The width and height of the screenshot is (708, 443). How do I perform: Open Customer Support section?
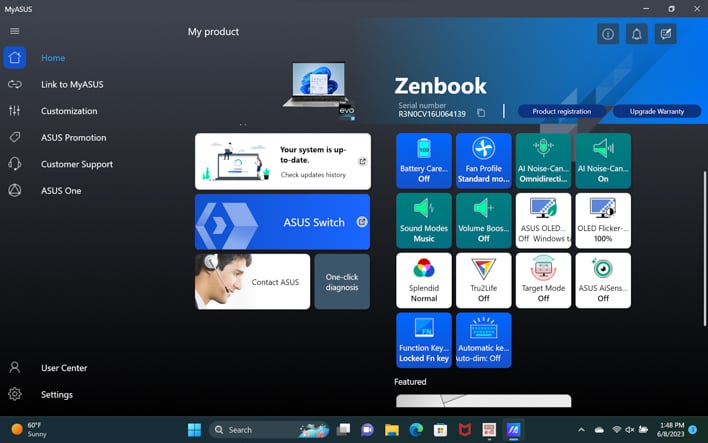point(77,164)
